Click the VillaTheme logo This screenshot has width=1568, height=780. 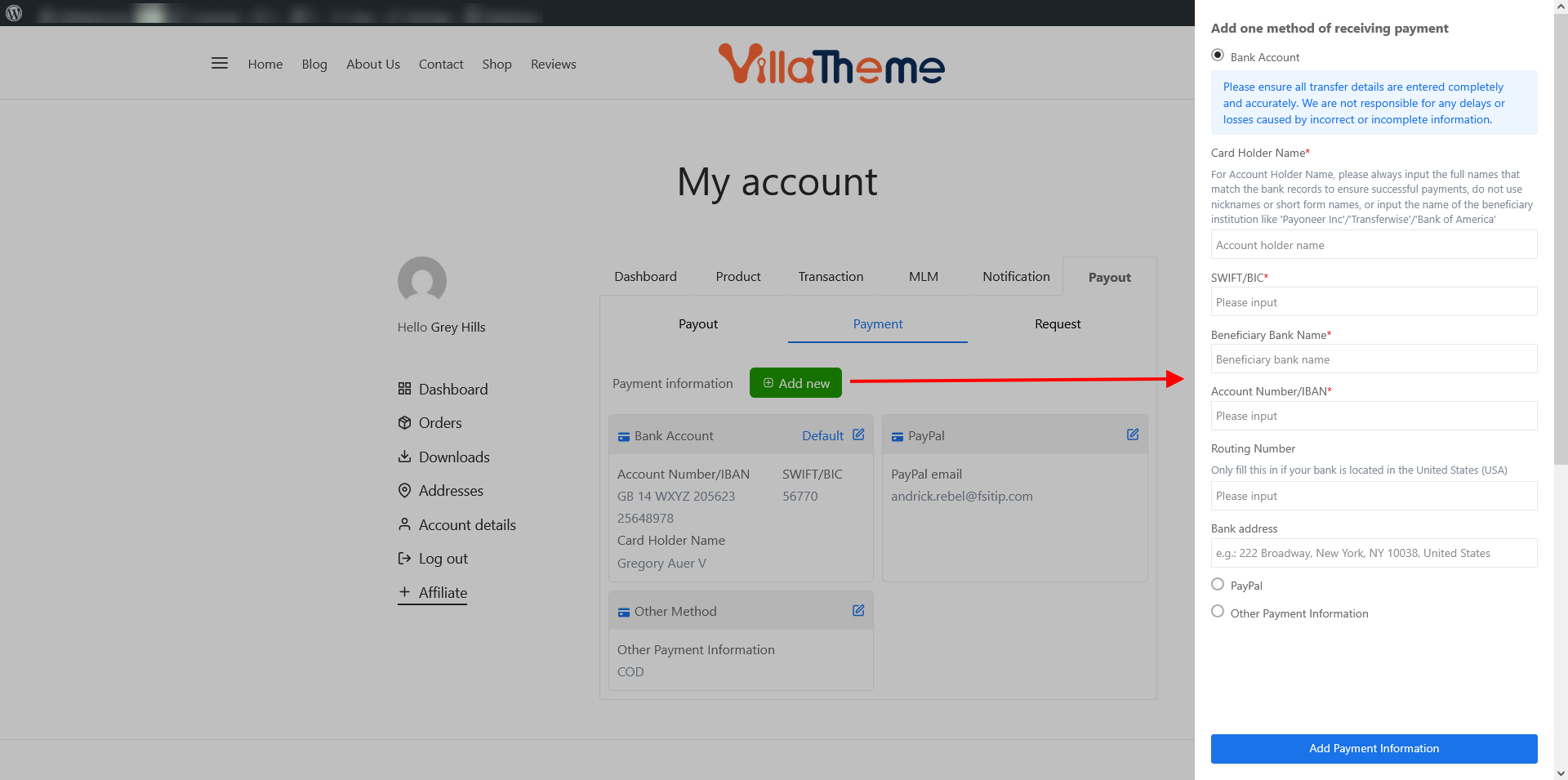[x=831, y=64]
